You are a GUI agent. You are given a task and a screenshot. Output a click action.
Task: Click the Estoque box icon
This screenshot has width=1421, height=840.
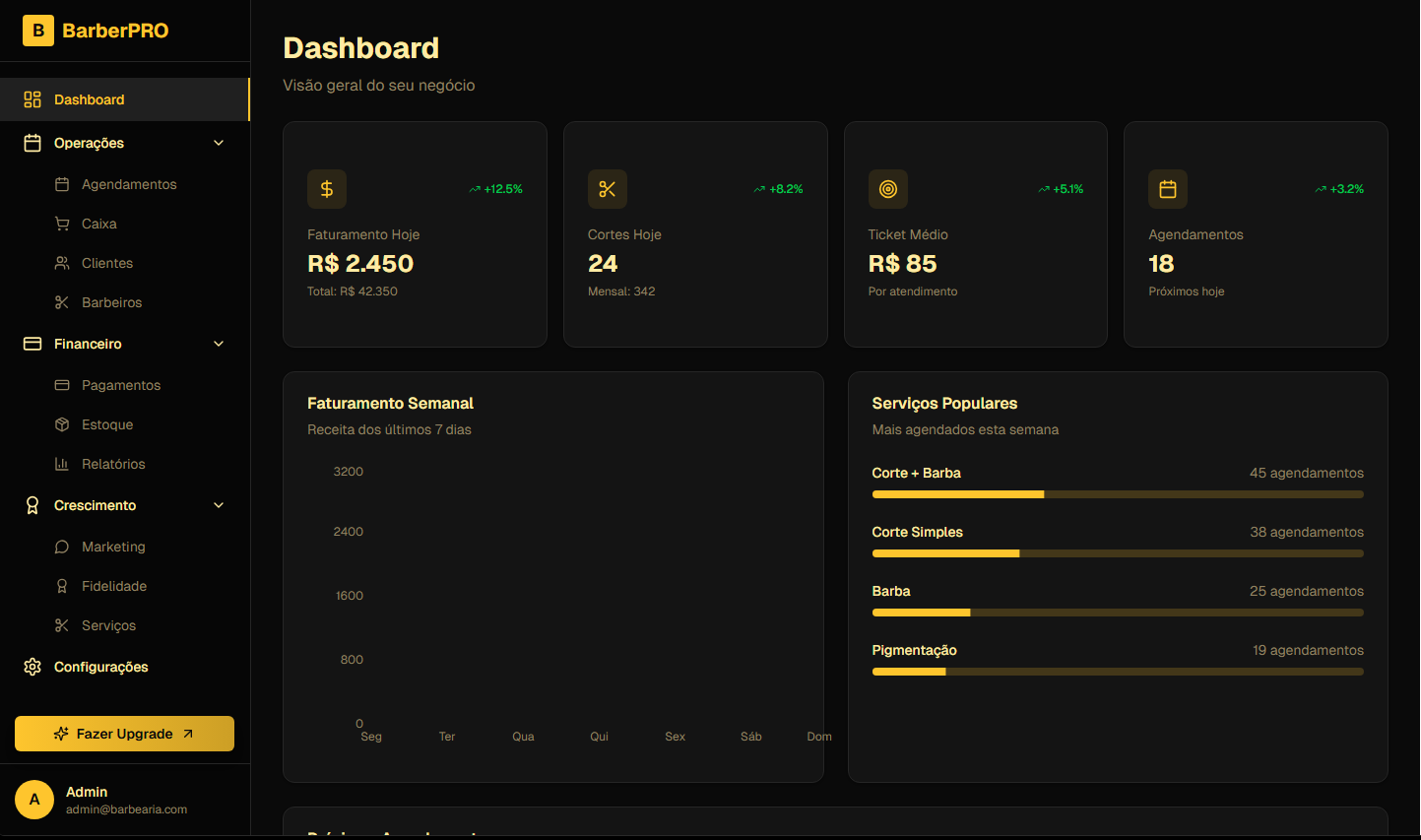point(62,424)
